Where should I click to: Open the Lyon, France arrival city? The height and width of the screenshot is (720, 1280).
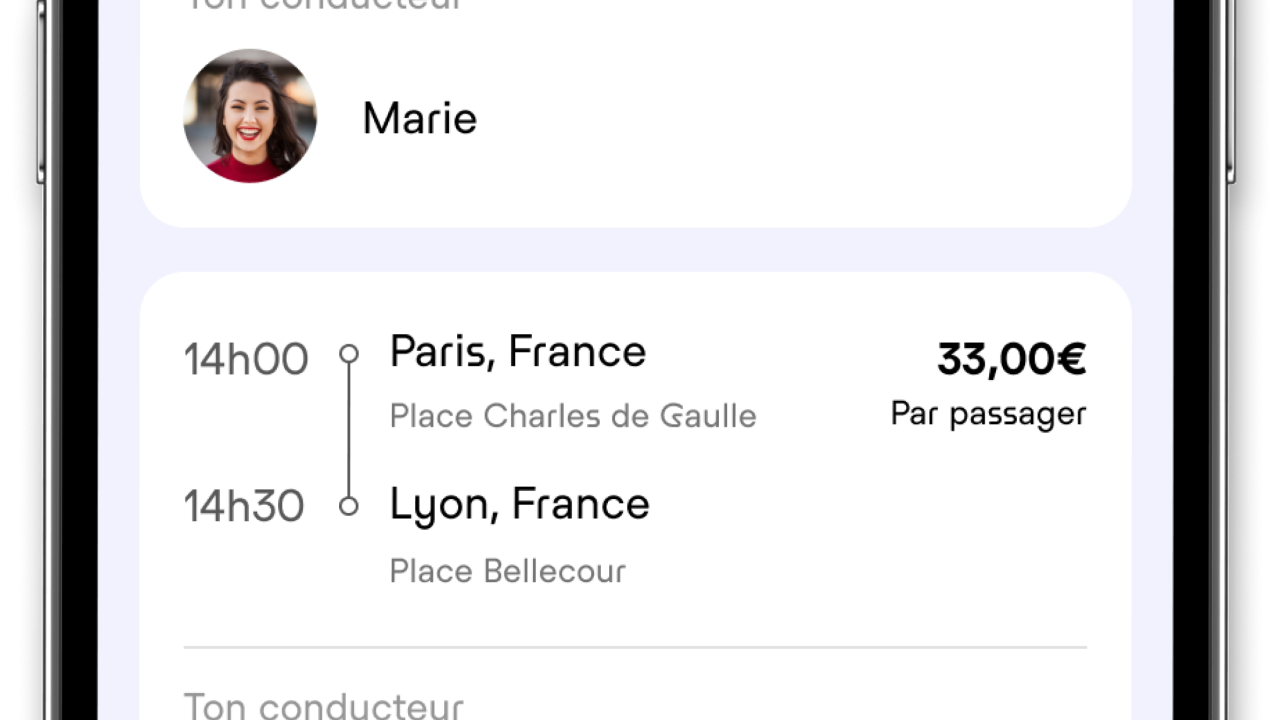(519, 504)
